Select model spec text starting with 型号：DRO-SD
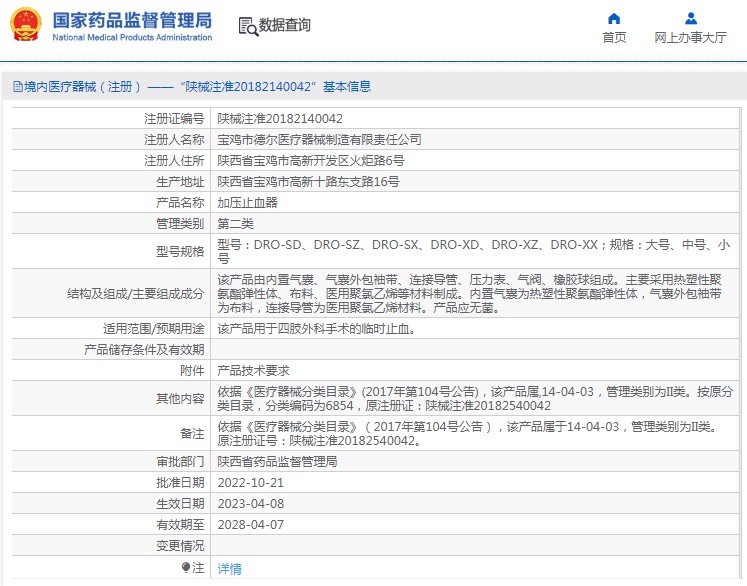 tap(474, 252)
